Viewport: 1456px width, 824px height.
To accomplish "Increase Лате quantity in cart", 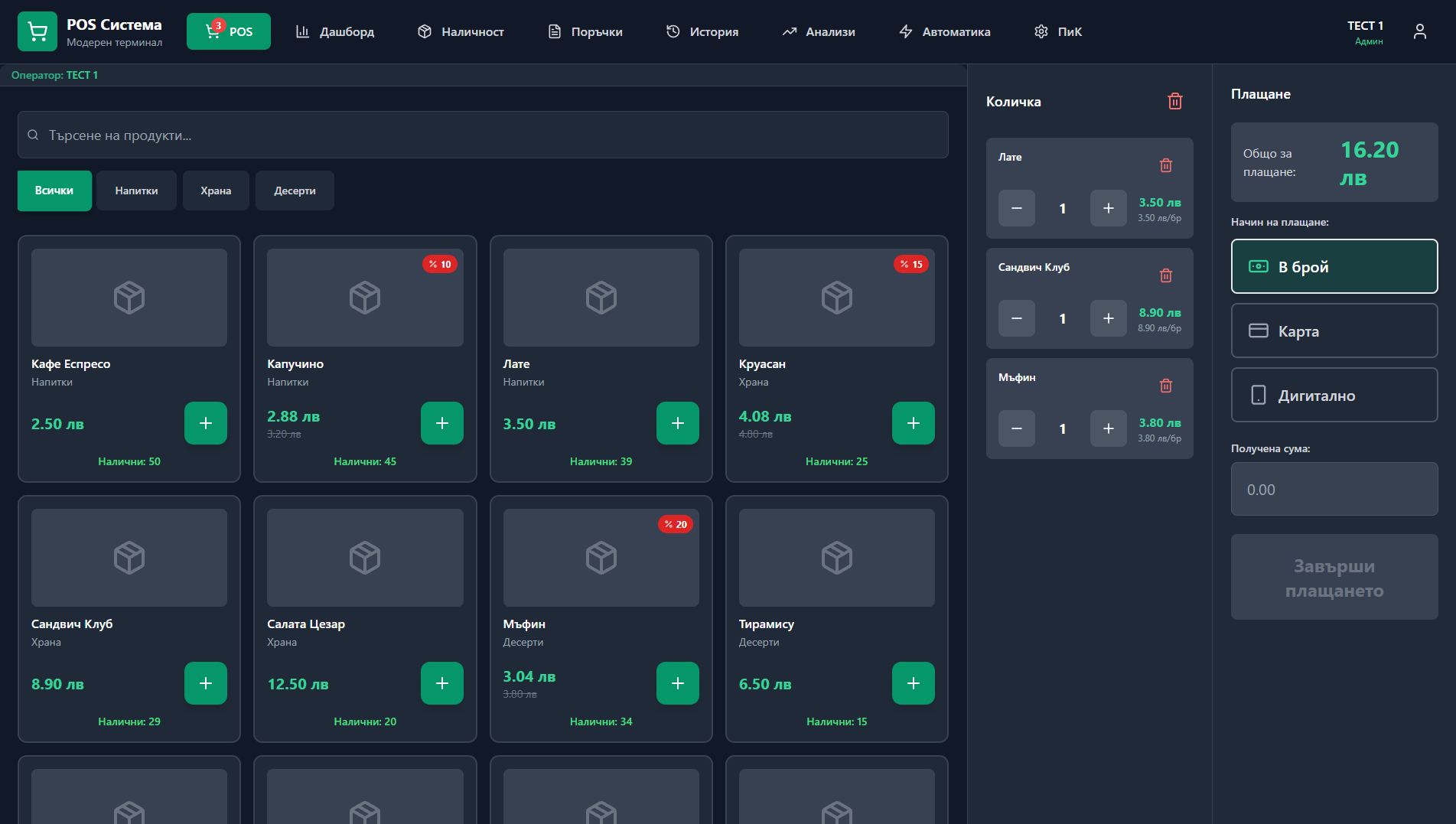I will pos(1107,208).
